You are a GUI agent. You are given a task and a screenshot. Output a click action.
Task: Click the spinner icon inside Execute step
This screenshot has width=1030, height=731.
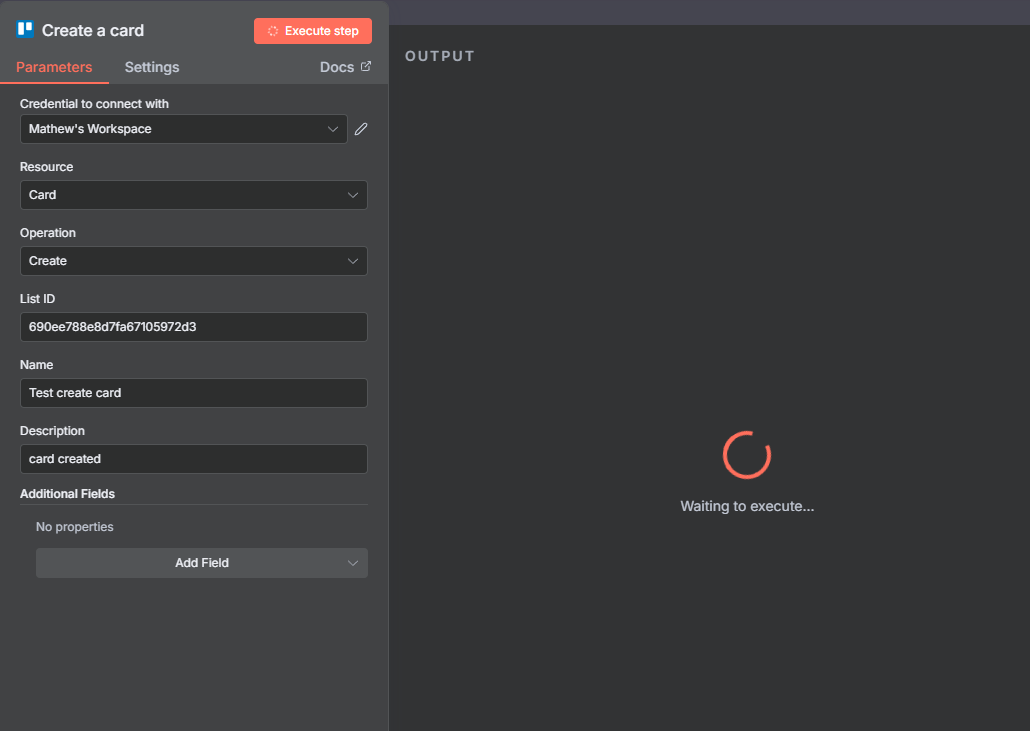273,31
